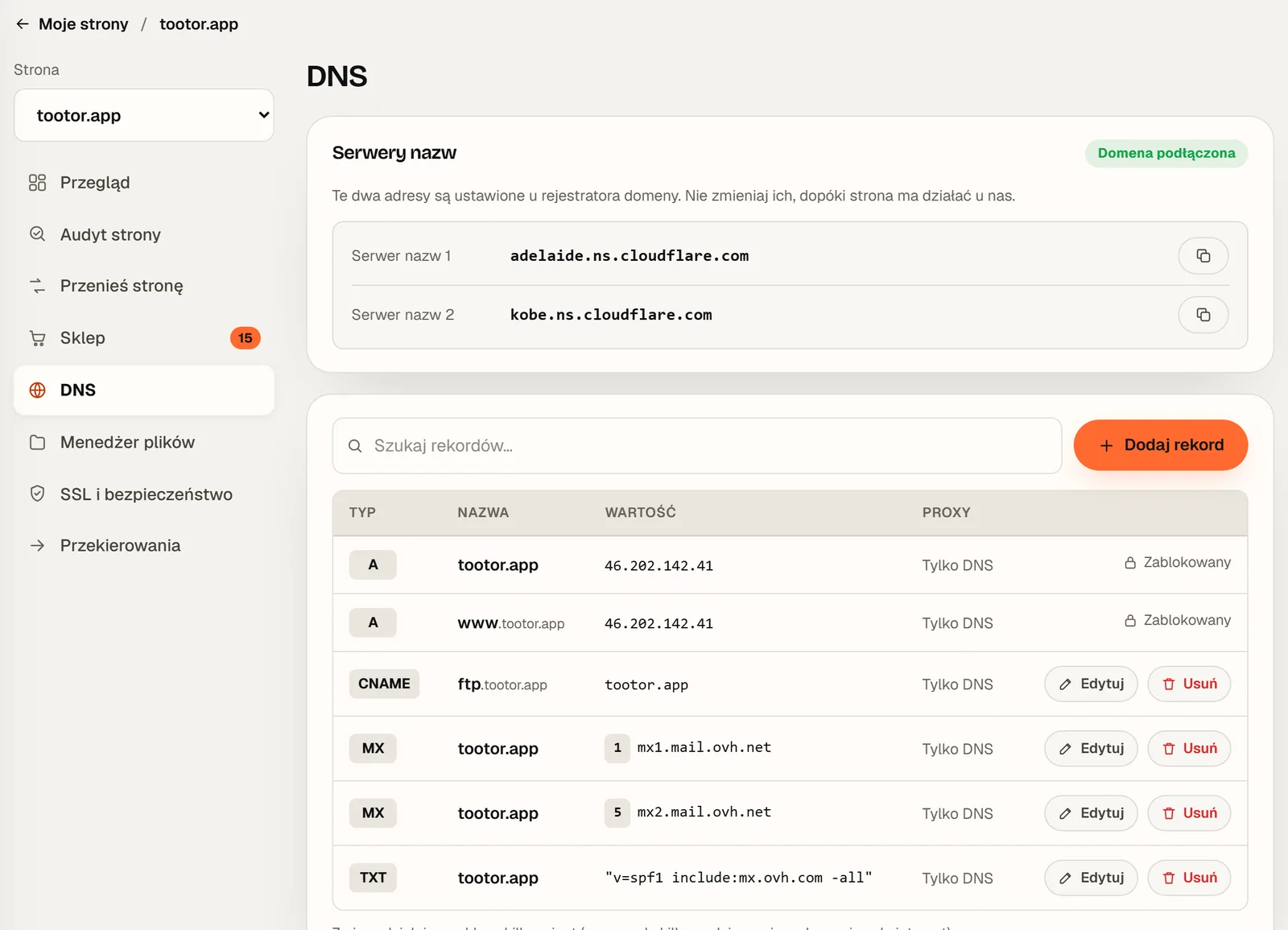Screen dimensions: 1288x930
Task: Click the Przegląd grid icon in the sidebar
Action: (37, 183)
